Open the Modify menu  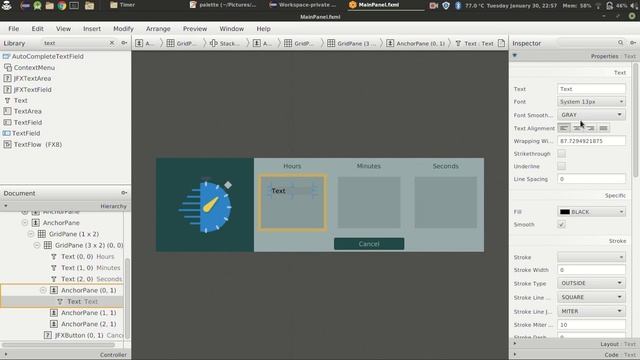click(123, 29)
